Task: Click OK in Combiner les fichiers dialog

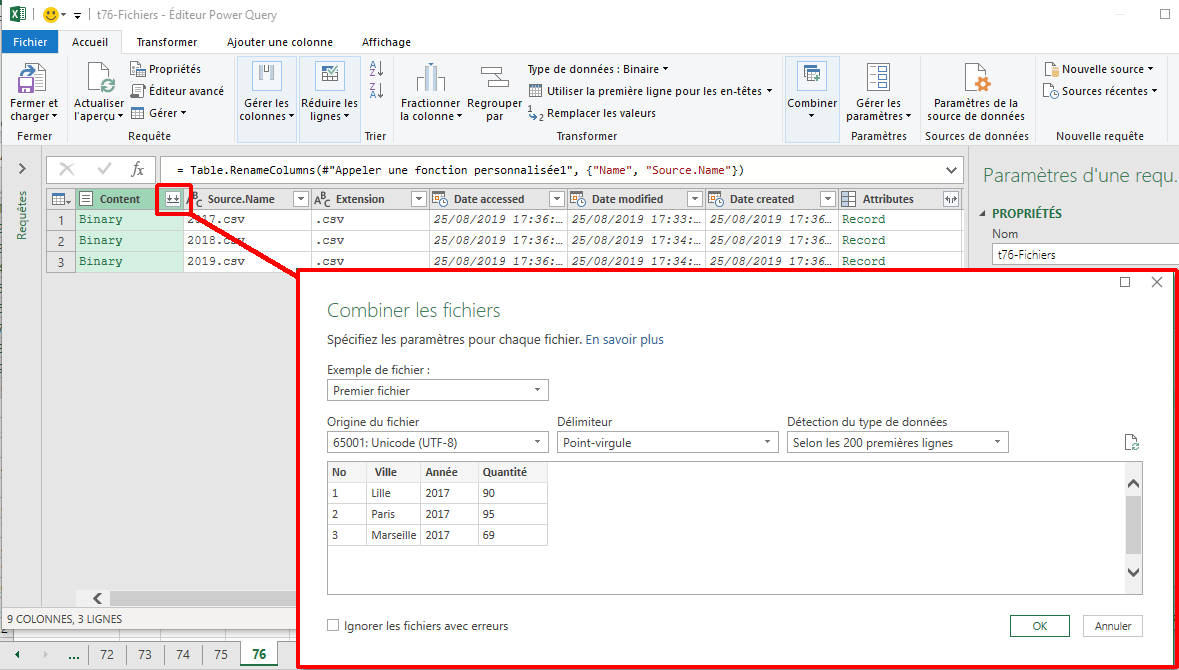Action: (x=1040, y=626)
